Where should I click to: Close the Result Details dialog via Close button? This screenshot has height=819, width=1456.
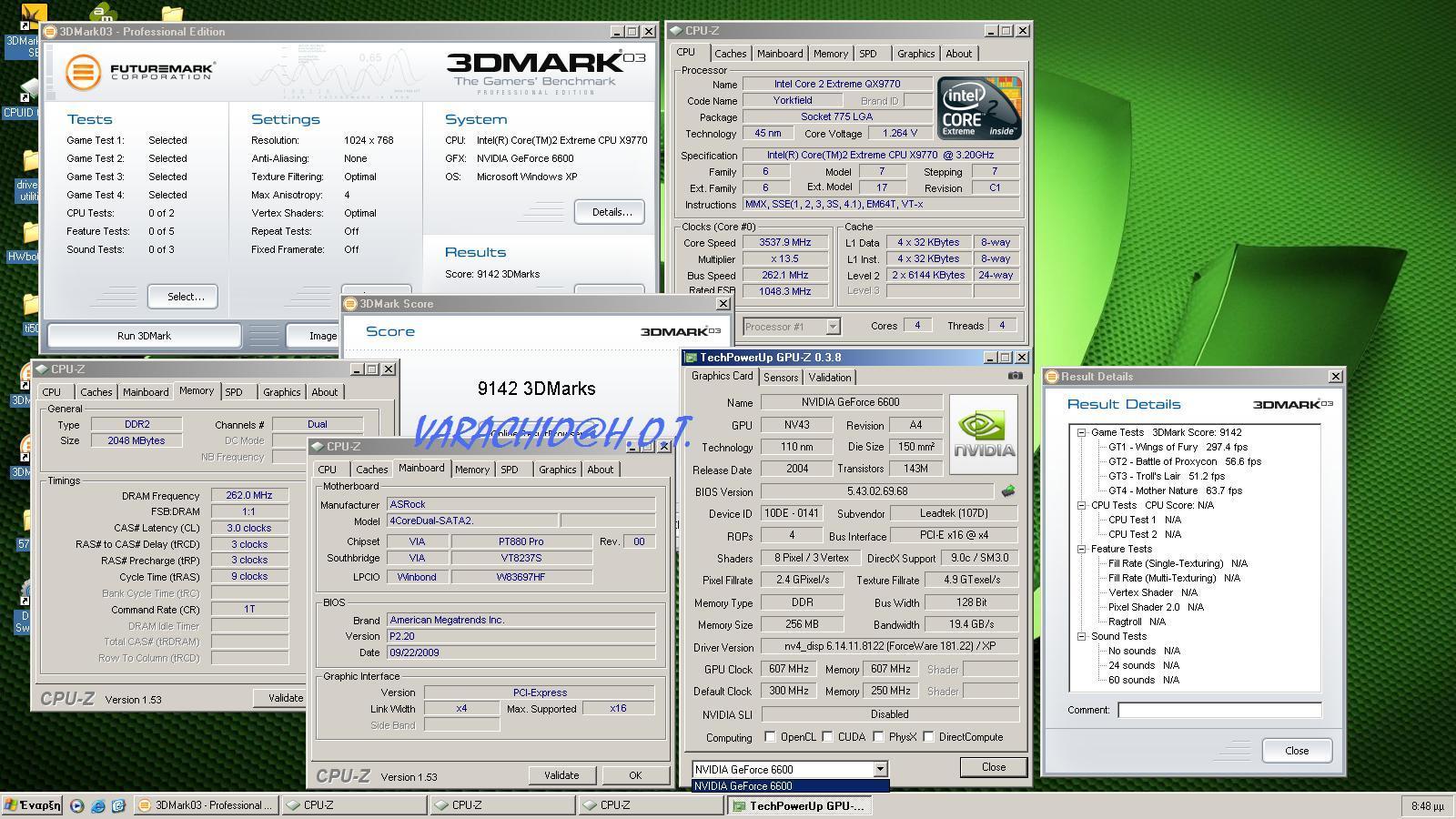point(1297,751)
